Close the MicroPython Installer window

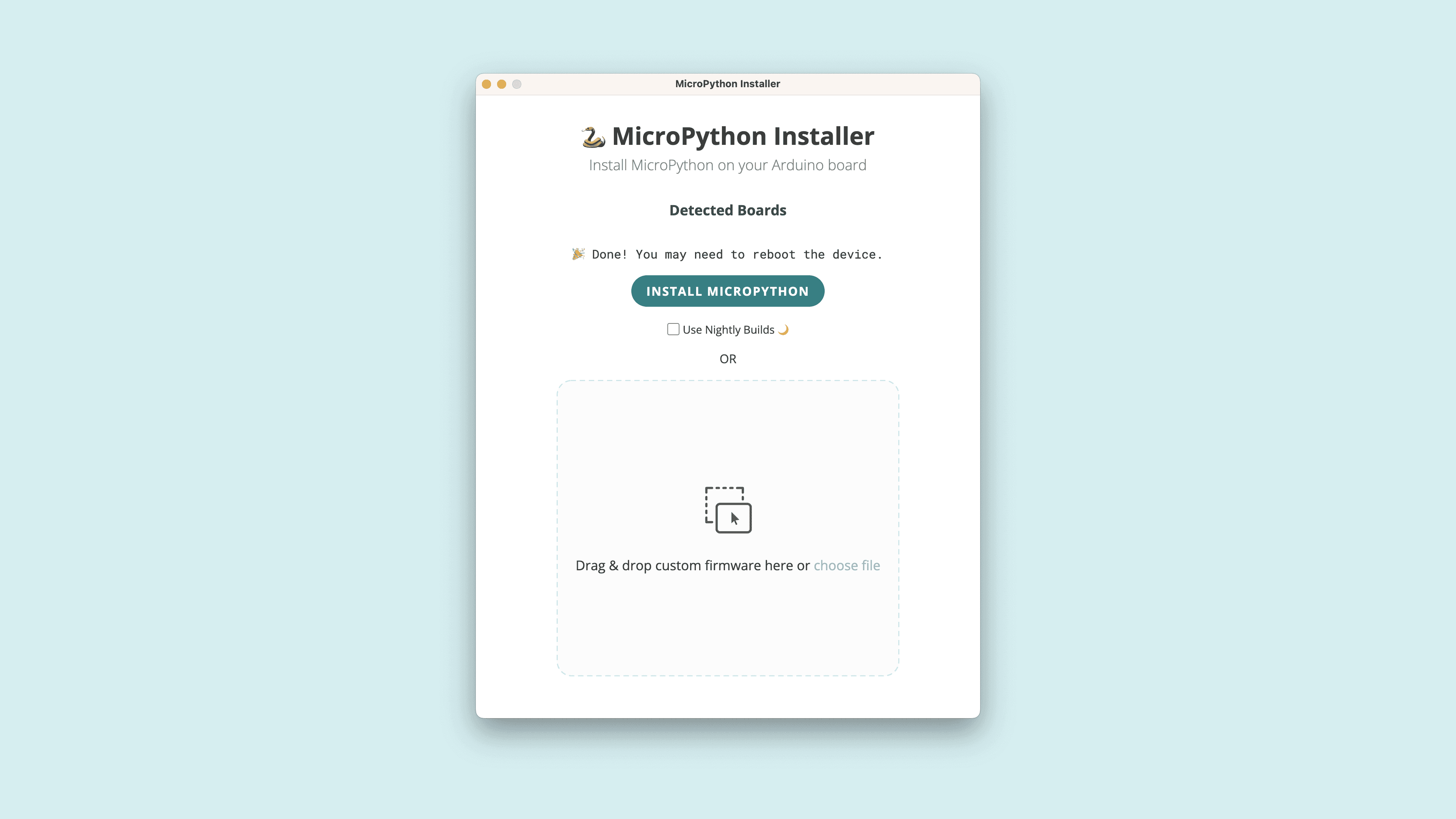(486, 84)
